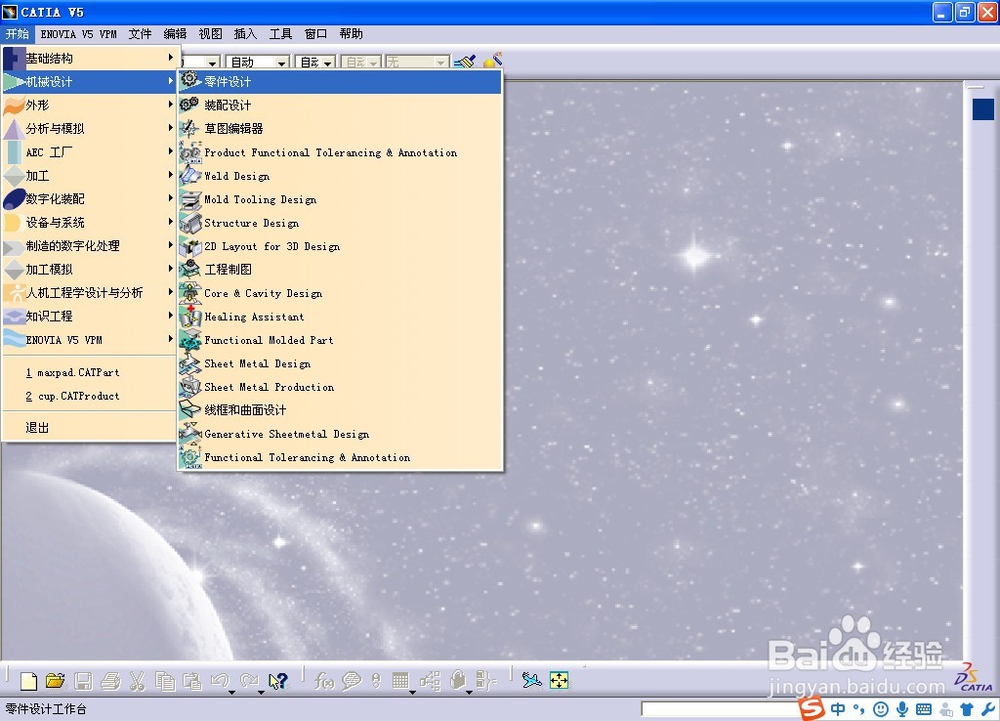Viewport: 1000px width, 721px height.
Task: Open the 插入 Insert menu
Action: (x=246, y=34)
